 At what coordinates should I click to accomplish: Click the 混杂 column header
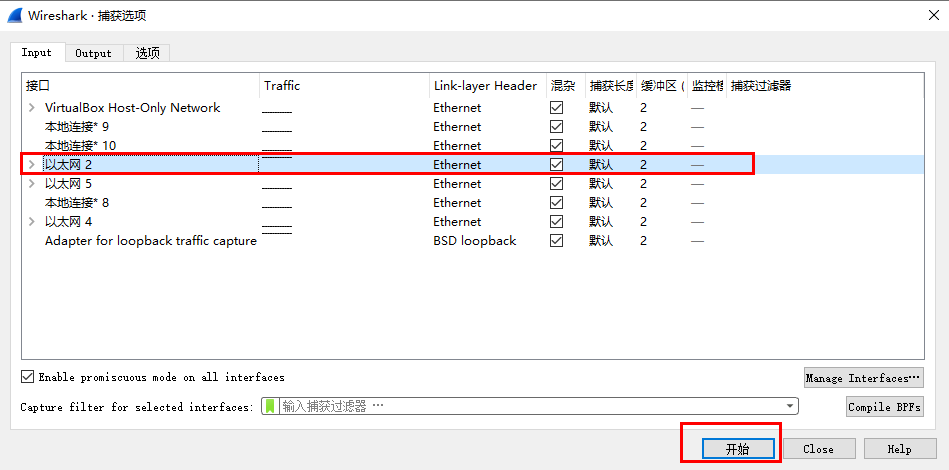[565, 86]
